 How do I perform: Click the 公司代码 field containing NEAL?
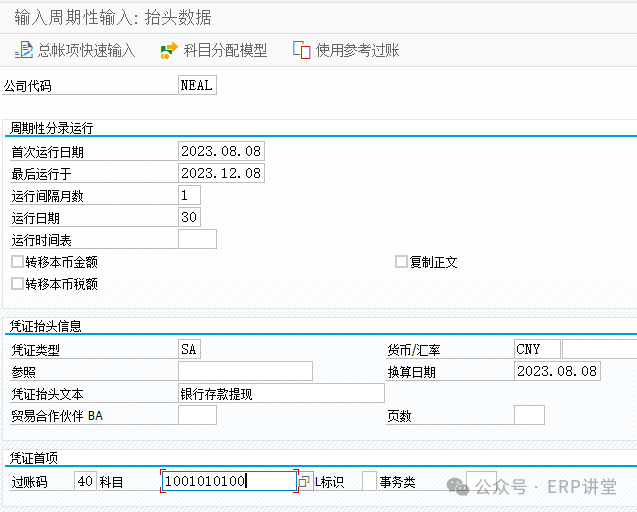pos(196,85)
